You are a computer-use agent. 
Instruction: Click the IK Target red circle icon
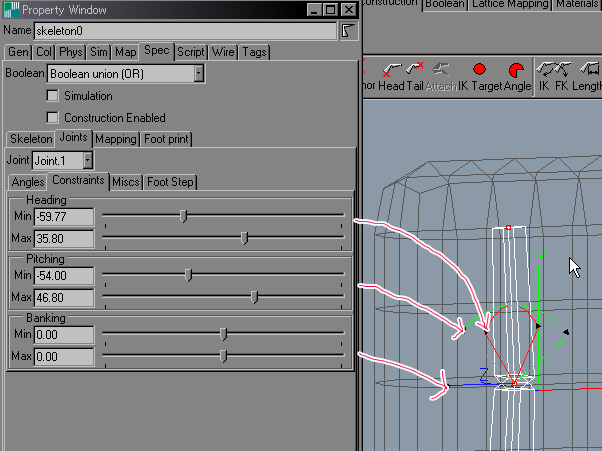479,69
